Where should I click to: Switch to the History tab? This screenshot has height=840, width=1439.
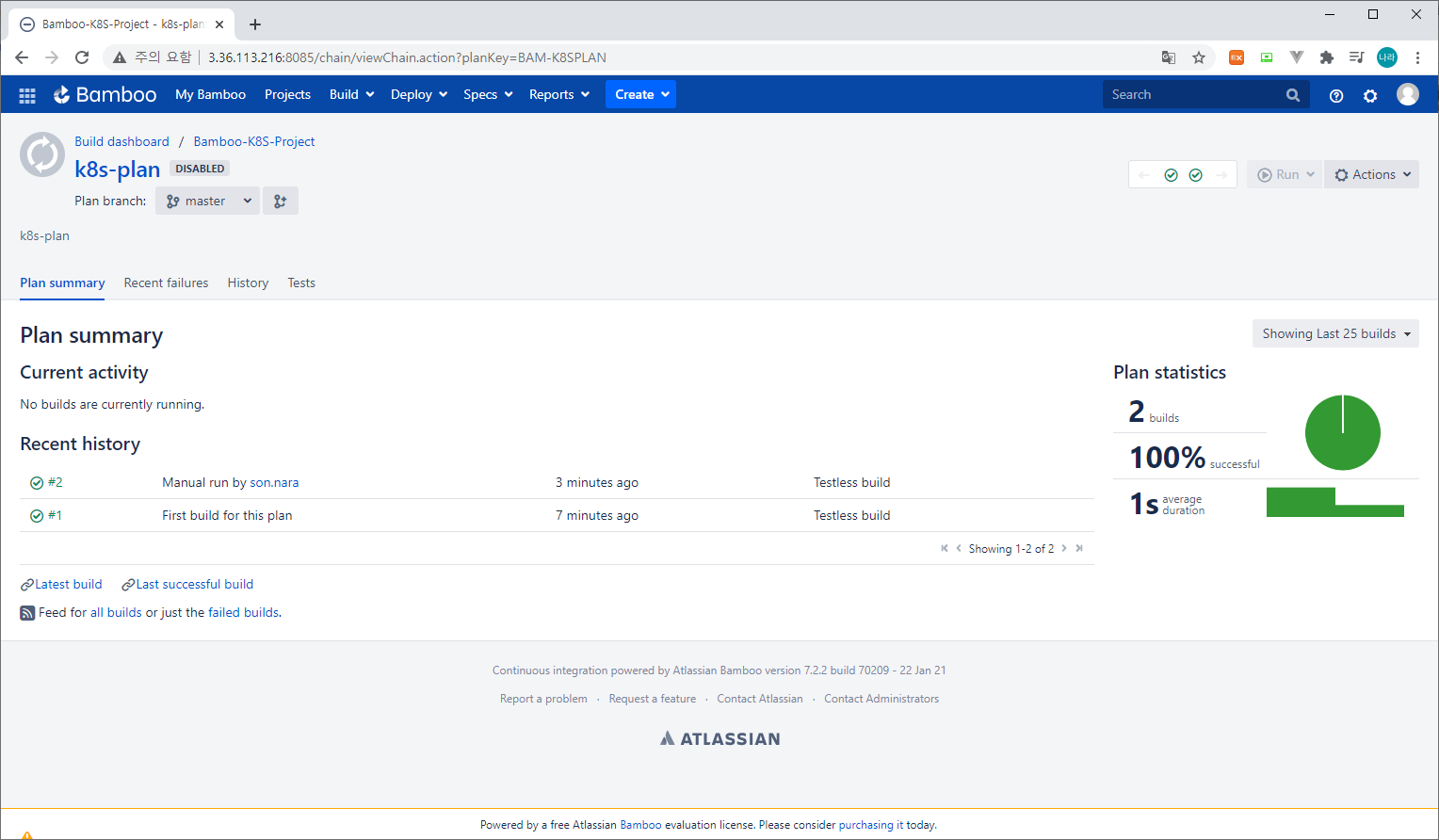tap(248, 283)
